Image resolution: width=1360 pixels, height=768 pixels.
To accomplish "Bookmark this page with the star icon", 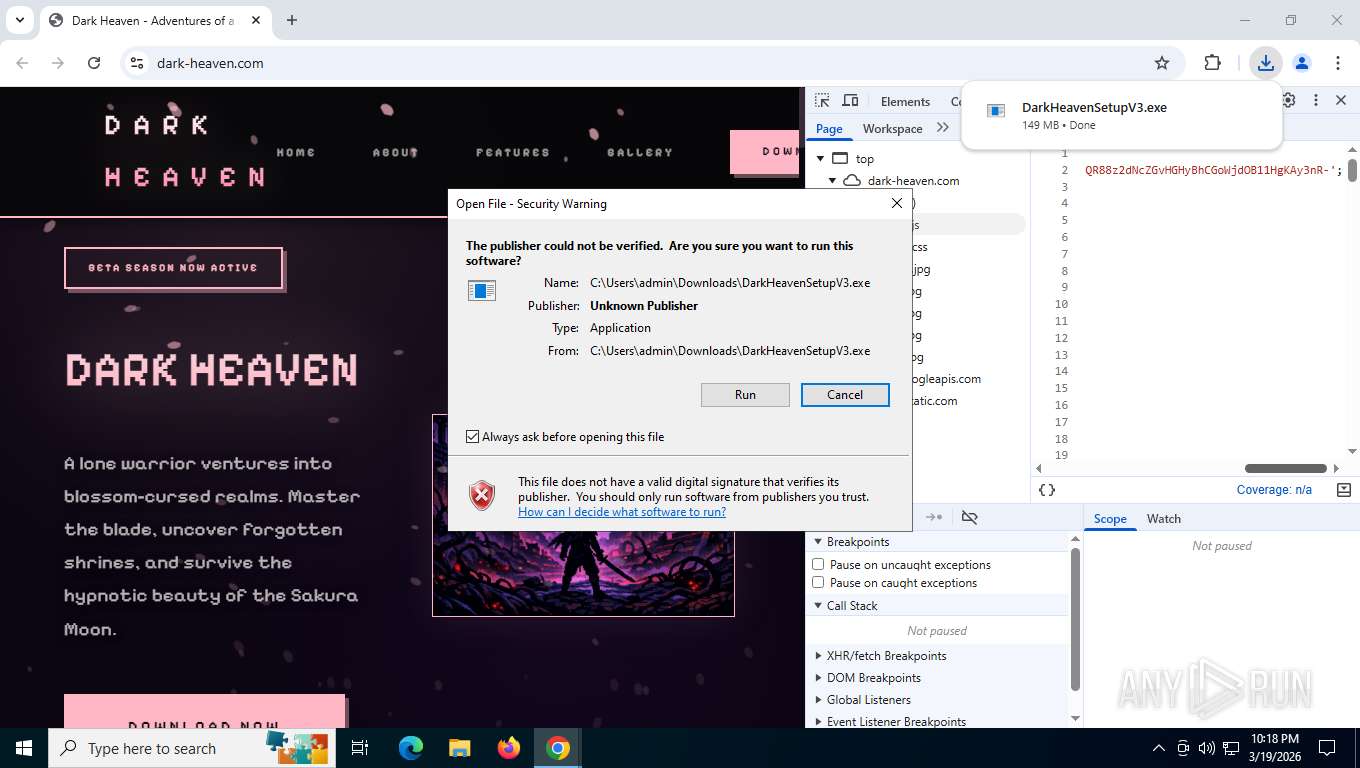I will point(1162,63).
